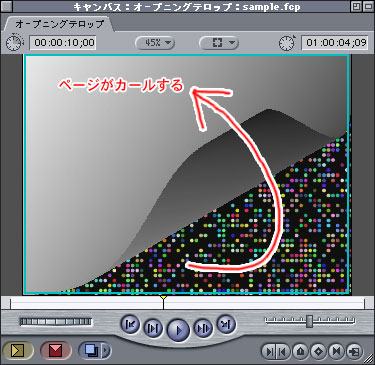The height and width of the screenshot is (365, 375).
Task: Click the Mark Out button
Action: [x=283, y=351]
